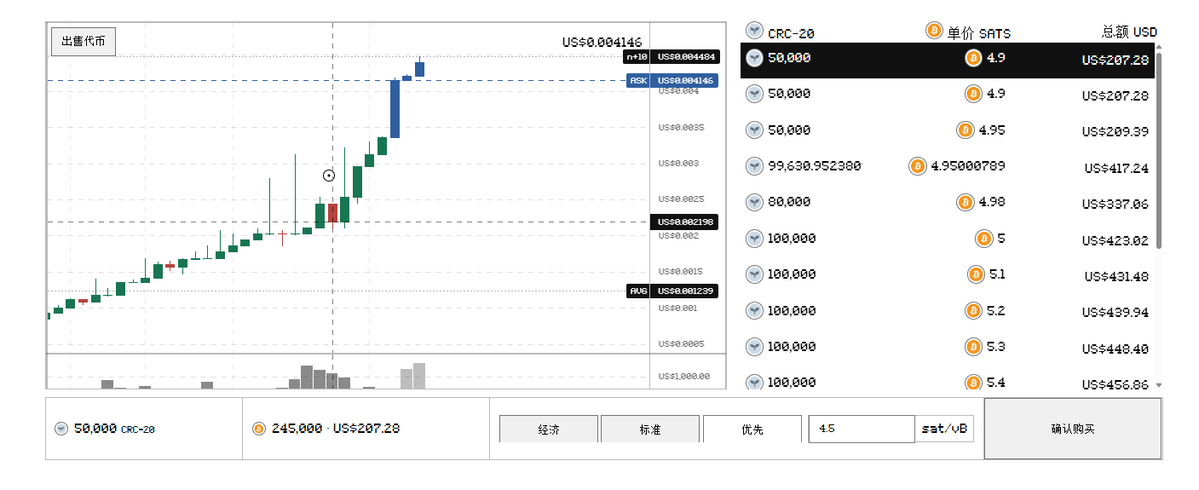Click the 出售代币 sell token button

point(83,41)
